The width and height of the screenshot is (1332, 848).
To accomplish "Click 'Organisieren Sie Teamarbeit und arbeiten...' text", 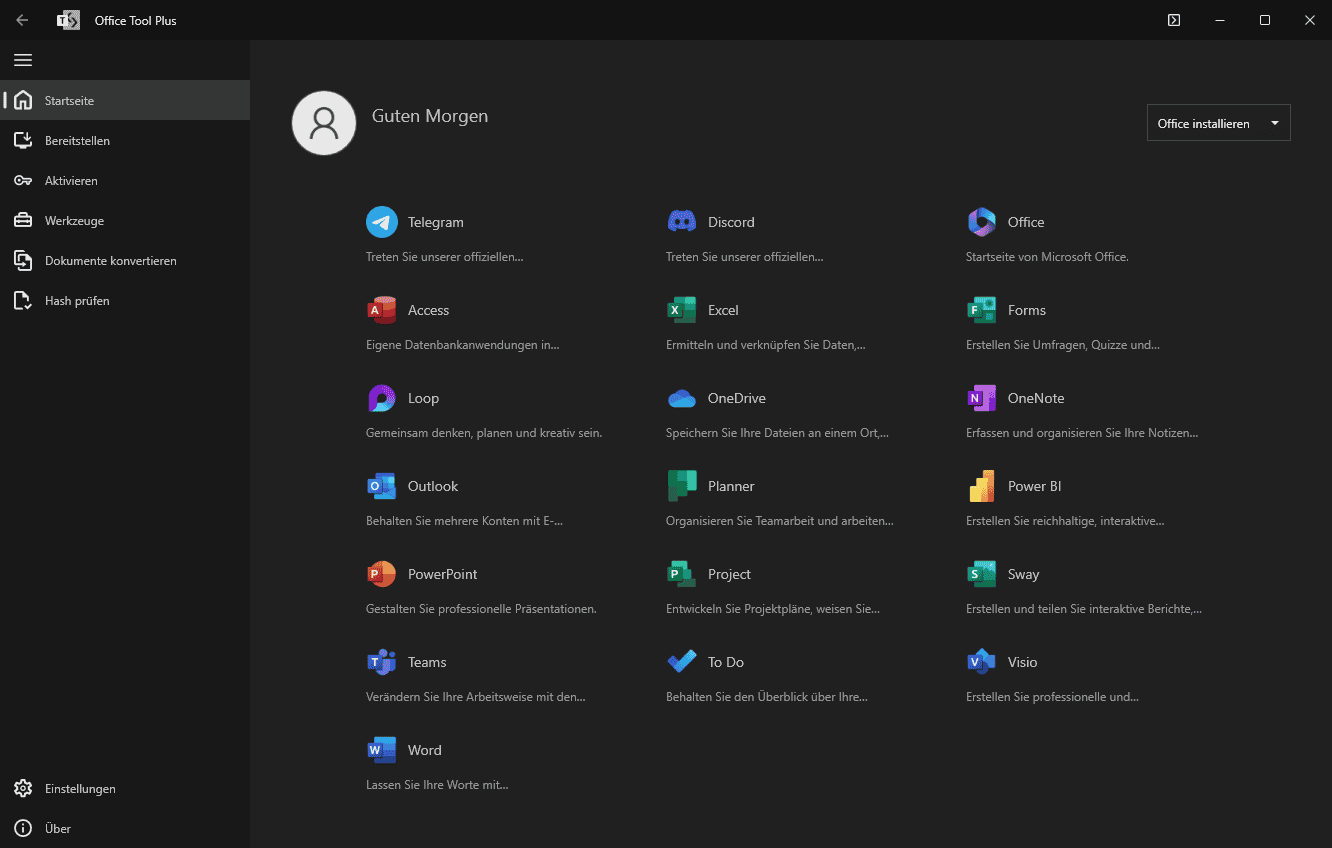I will click(x=780, y=521).
